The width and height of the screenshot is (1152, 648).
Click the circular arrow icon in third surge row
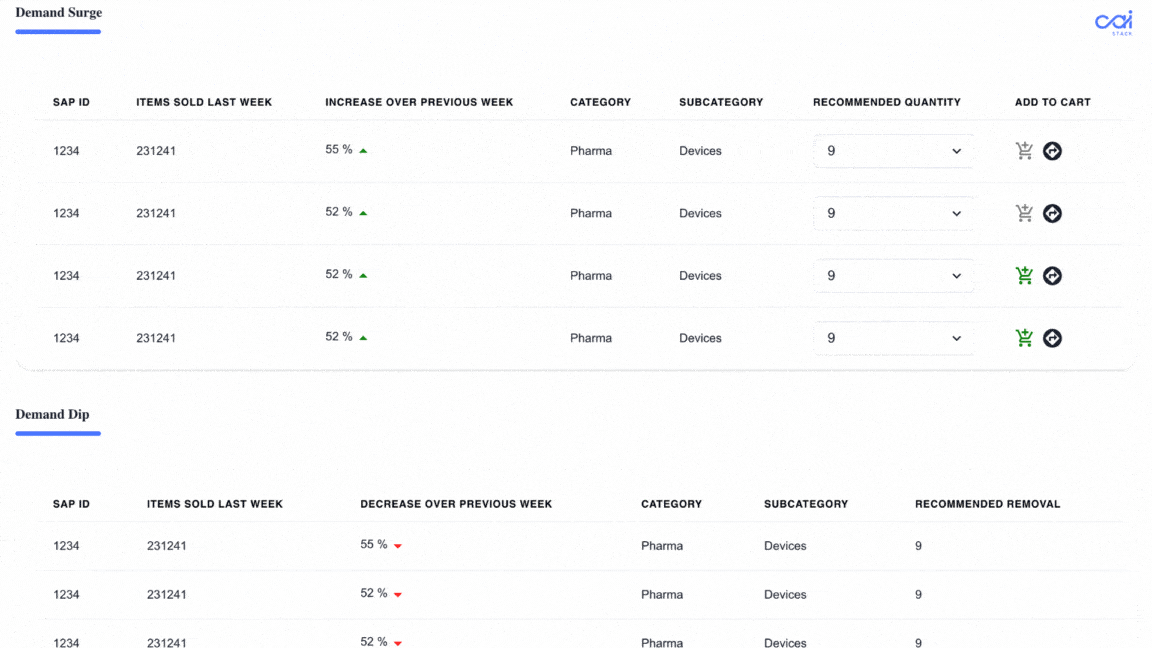(1052, 276)
